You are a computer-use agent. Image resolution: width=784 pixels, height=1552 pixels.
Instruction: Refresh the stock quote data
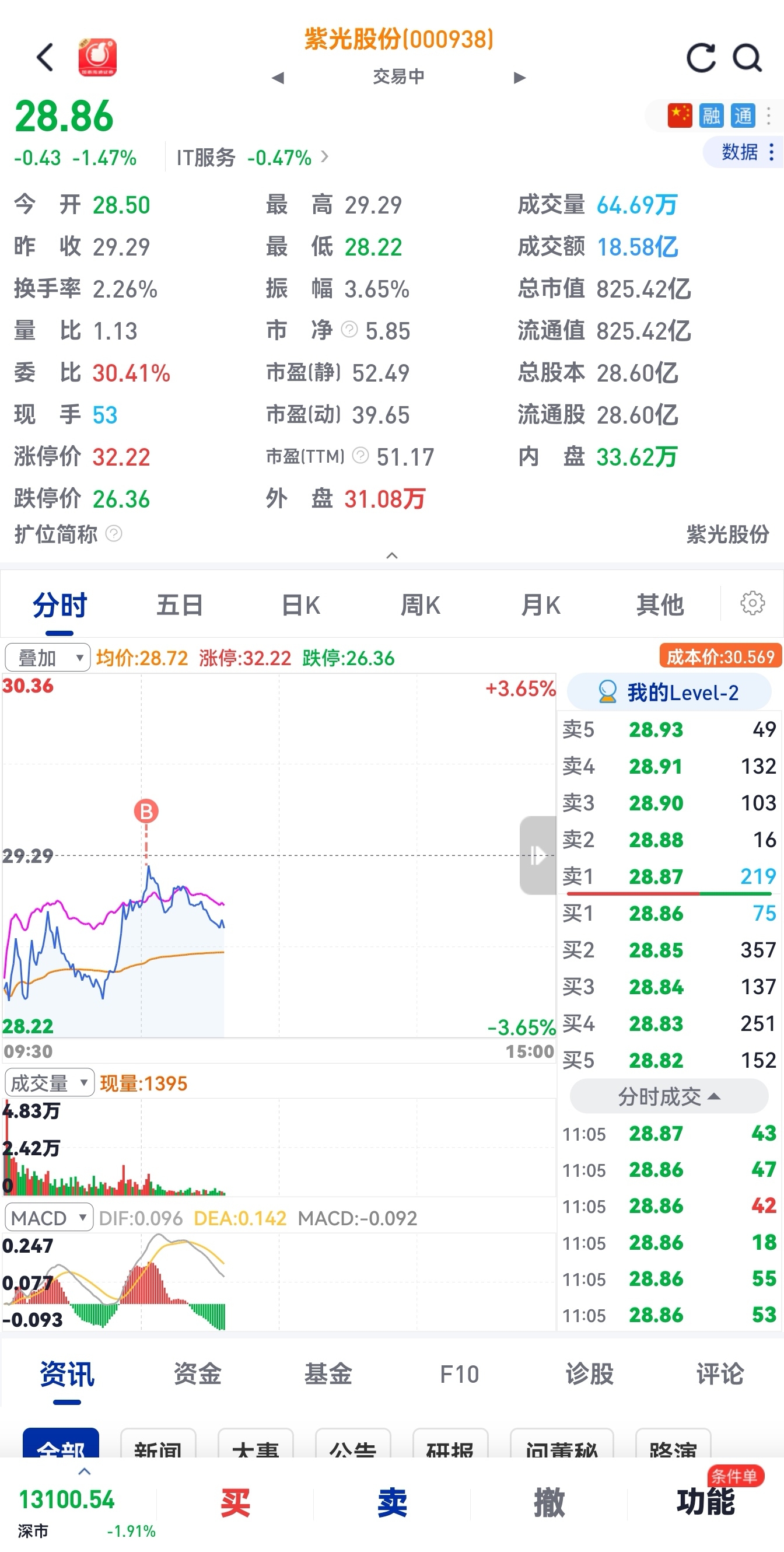[701, 58]
